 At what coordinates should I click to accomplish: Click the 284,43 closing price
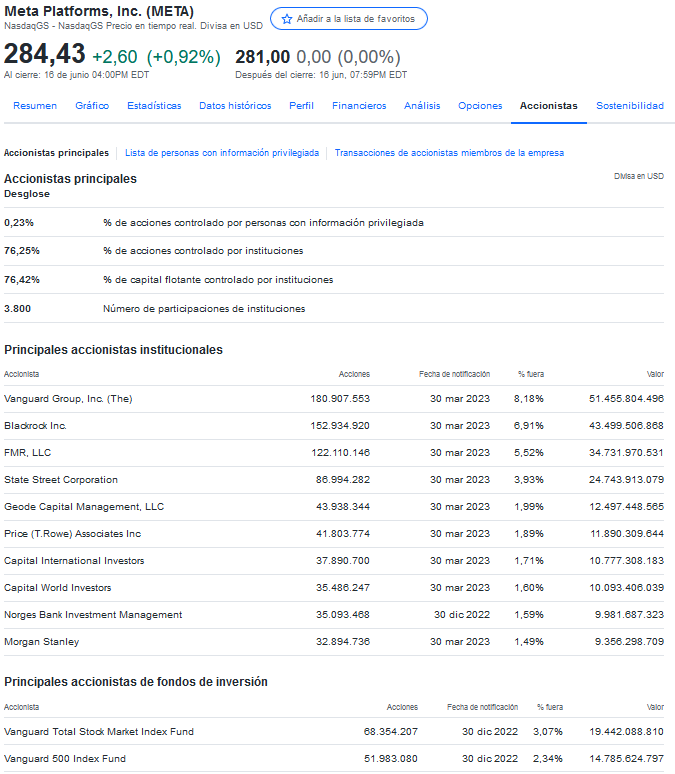(44, 53)
